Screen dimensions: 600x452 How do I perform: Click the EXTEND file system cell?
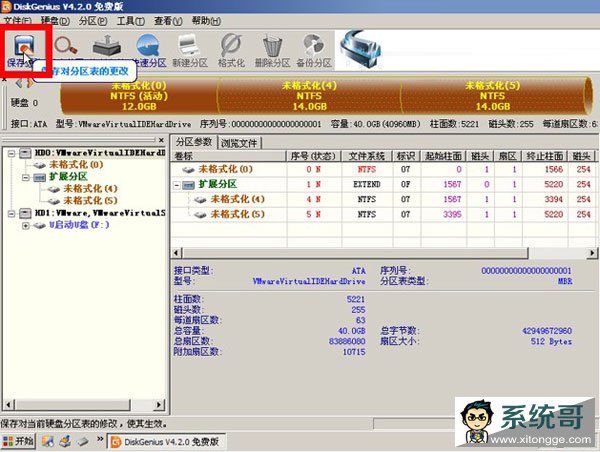pos(367,184)
